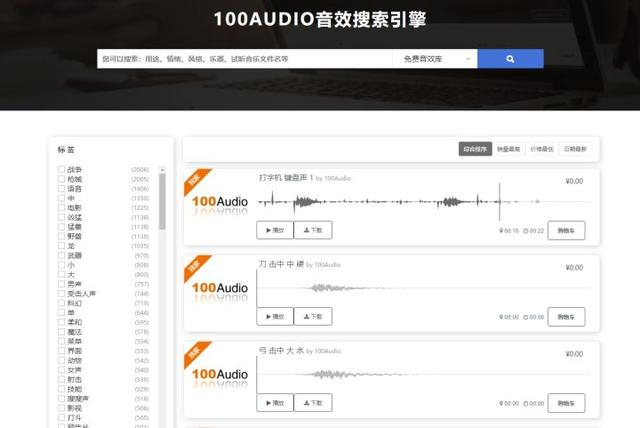Image resolution: width=640 pixels, height=428 pixels.
Task: Open the 100Audio thumbnail of 弓 击中 大 水
Action: coord(220,378)
